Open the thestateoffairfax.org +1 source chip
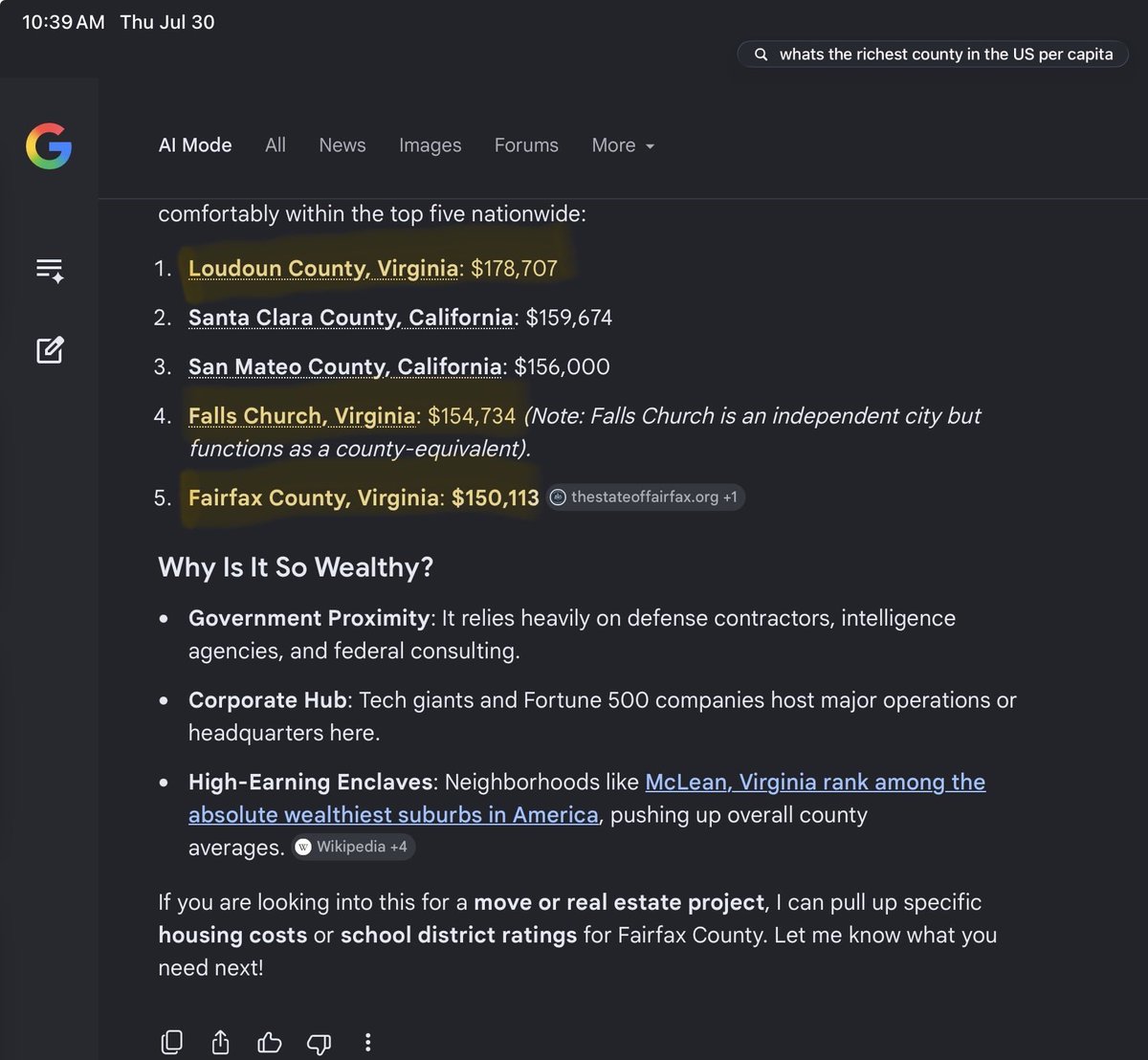1148x1060 pixels. (645, 497)
